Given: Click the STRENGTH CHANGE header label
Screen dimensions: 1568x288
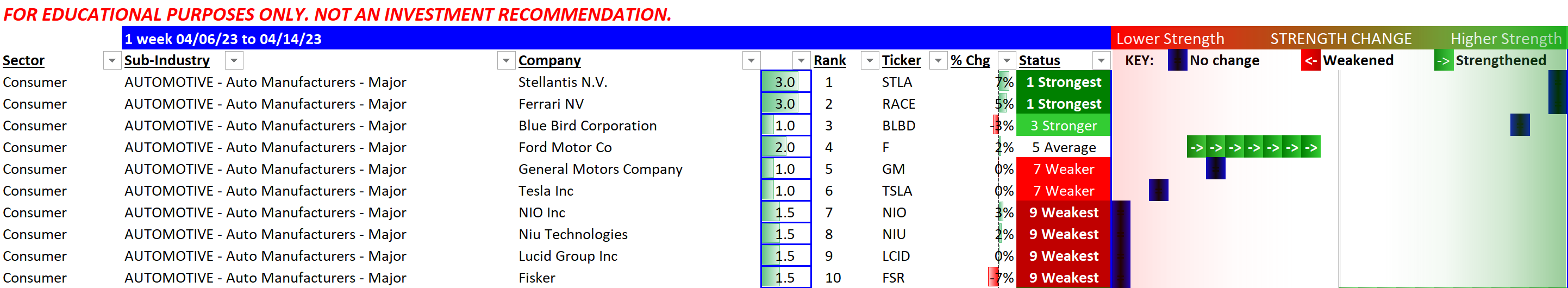Looking at the screenshot, I should pyautogui.click(x=1340, y=39).
